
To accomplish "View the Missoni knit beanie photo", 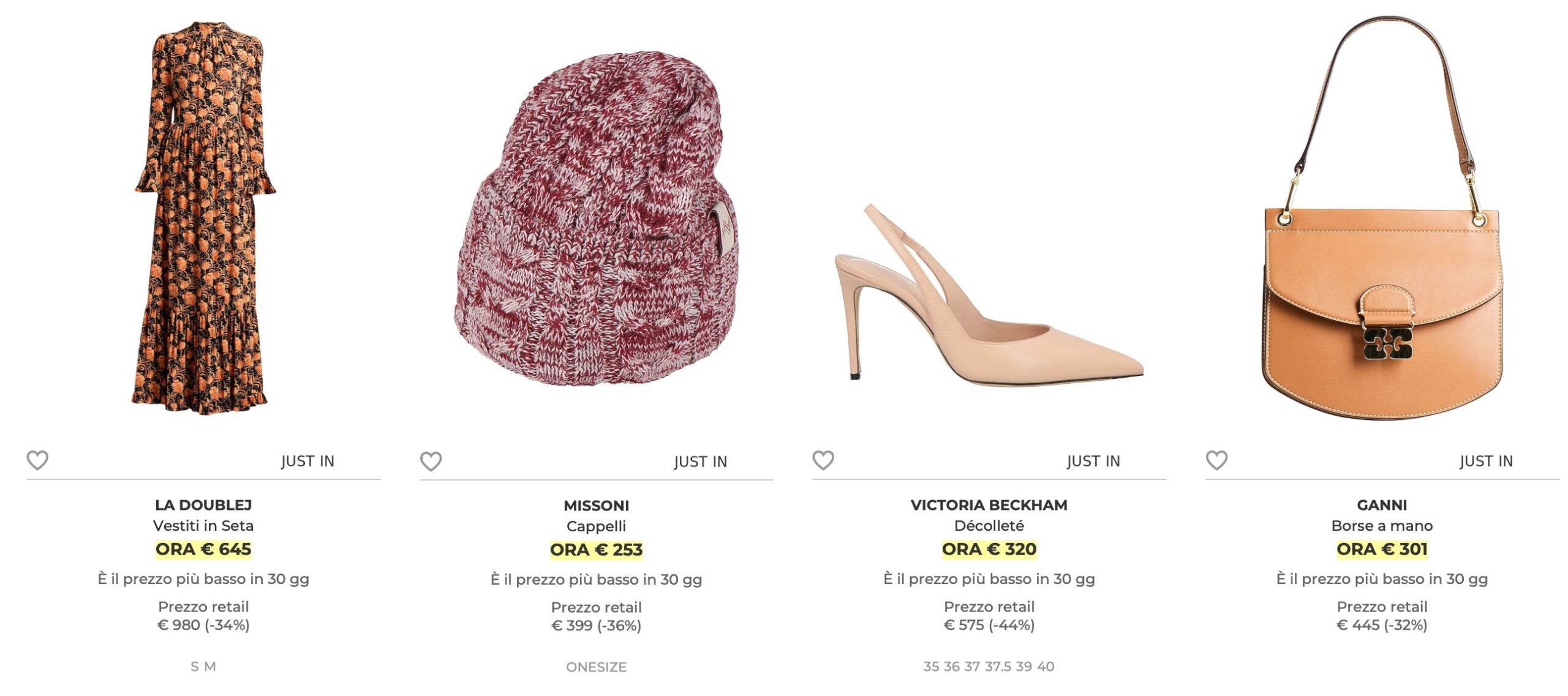I will 596,220.
